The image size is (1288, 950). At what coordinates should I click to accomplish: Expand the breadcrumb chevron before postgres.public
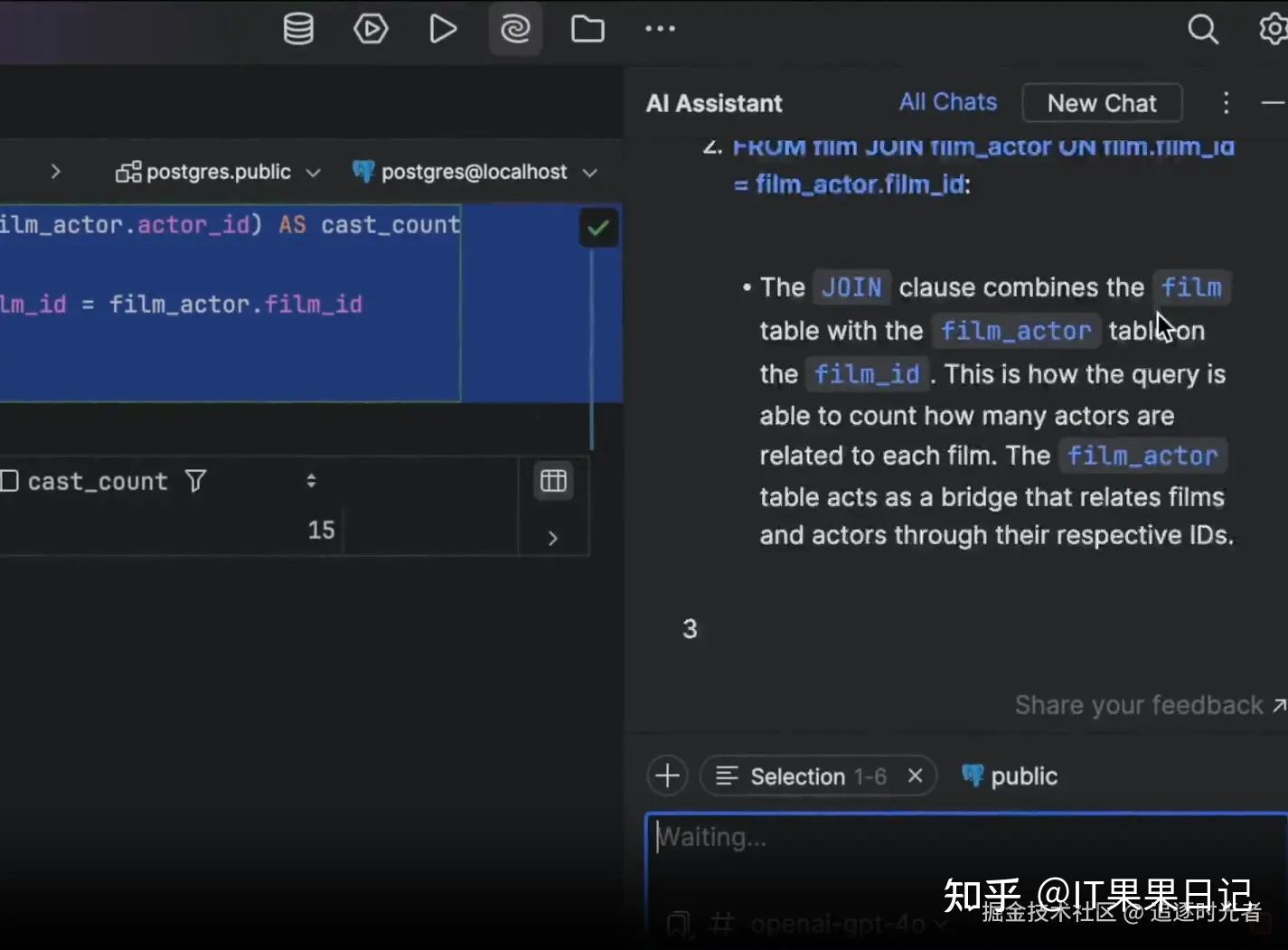(x=55, y=172)
